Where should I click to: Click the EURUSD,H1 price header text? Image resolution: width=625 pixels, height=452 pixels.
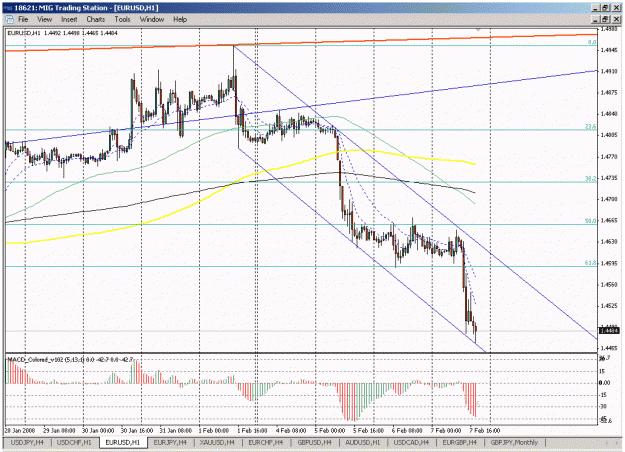click(62, 33)
